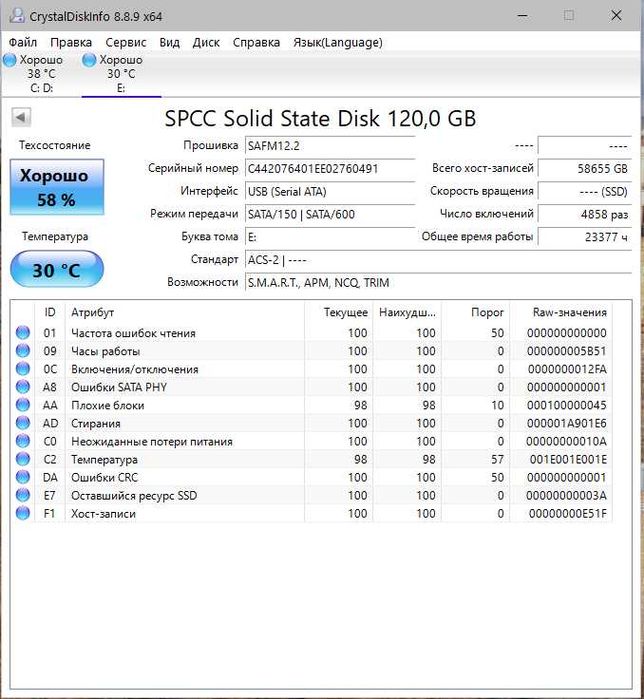The image size is (644, 699).
Task: Click status orb for Часы работы row
Action: 23,351
